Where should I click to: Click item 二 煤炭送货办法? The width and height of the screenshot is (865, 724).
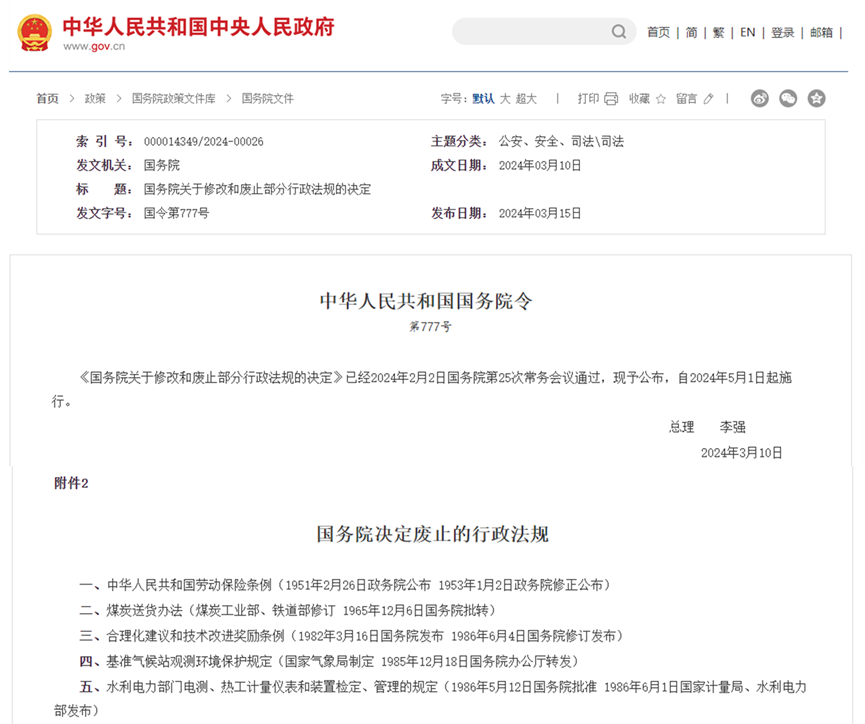289,610
